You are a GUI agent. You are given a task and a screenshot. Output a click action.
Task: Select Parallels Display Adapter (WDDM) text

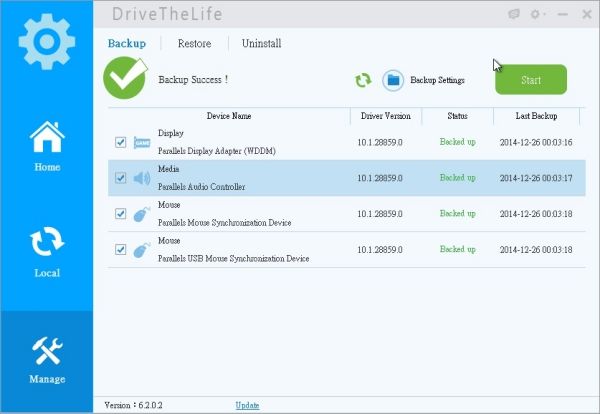tap(217, 151)
